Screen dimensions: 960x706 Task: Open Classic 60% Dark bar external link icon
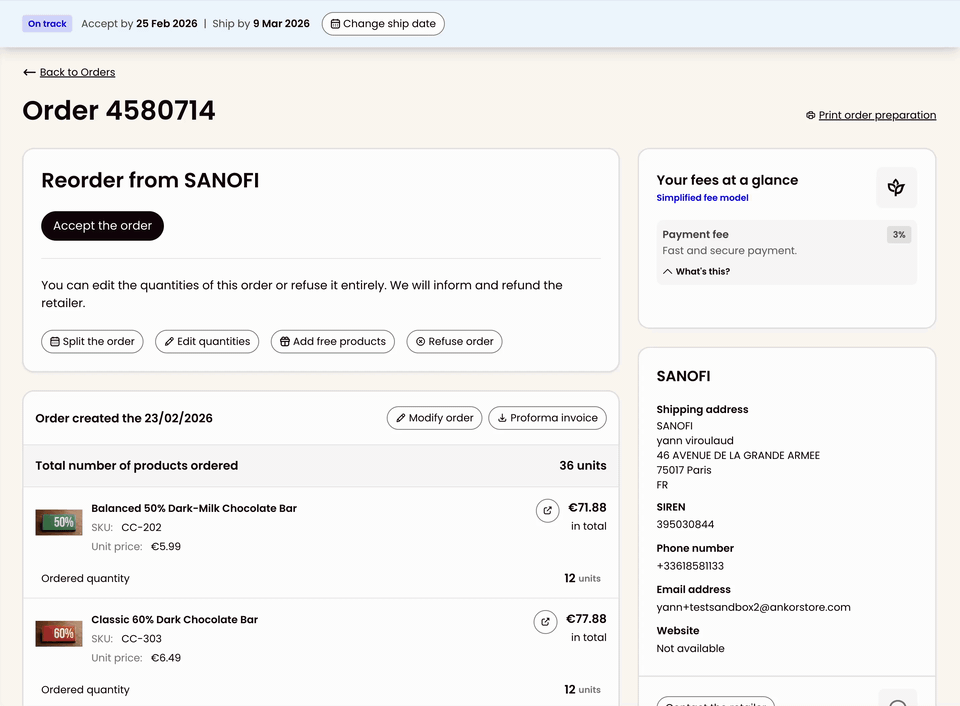tap(545, 622)
